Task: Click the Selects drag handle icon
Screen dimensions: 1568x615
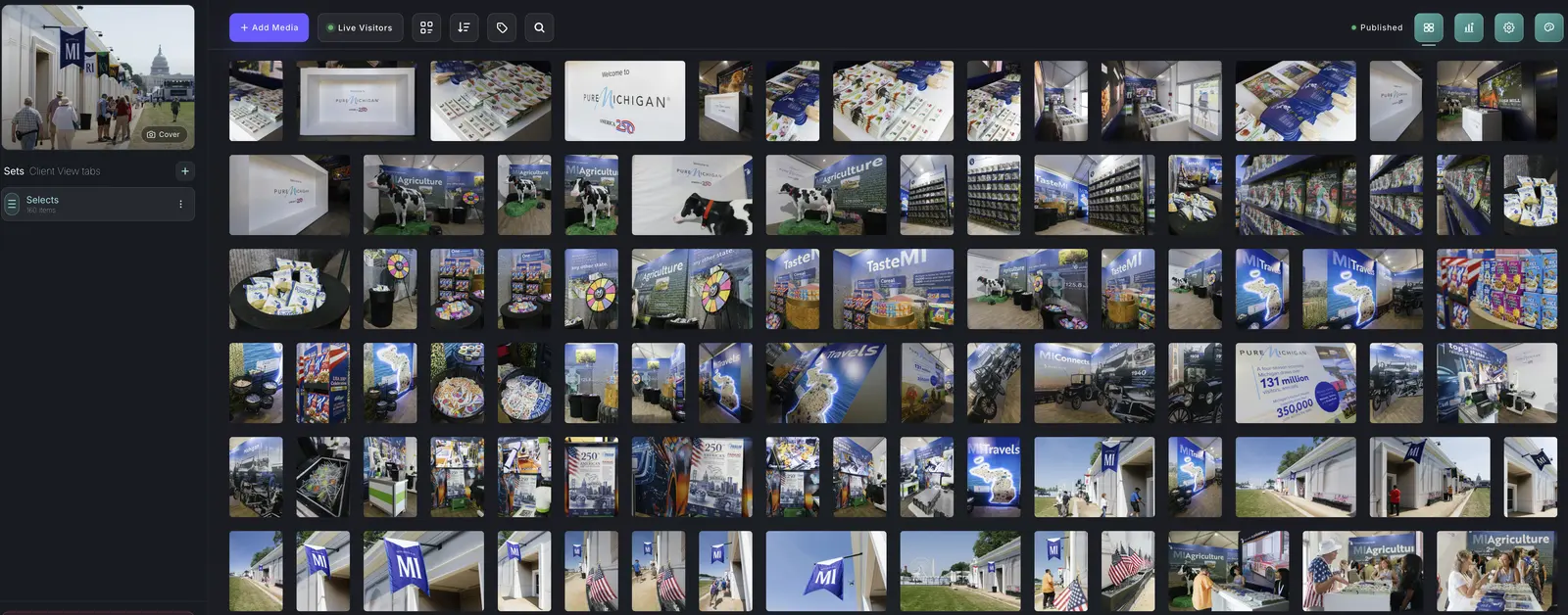Action: coord(12,204)
